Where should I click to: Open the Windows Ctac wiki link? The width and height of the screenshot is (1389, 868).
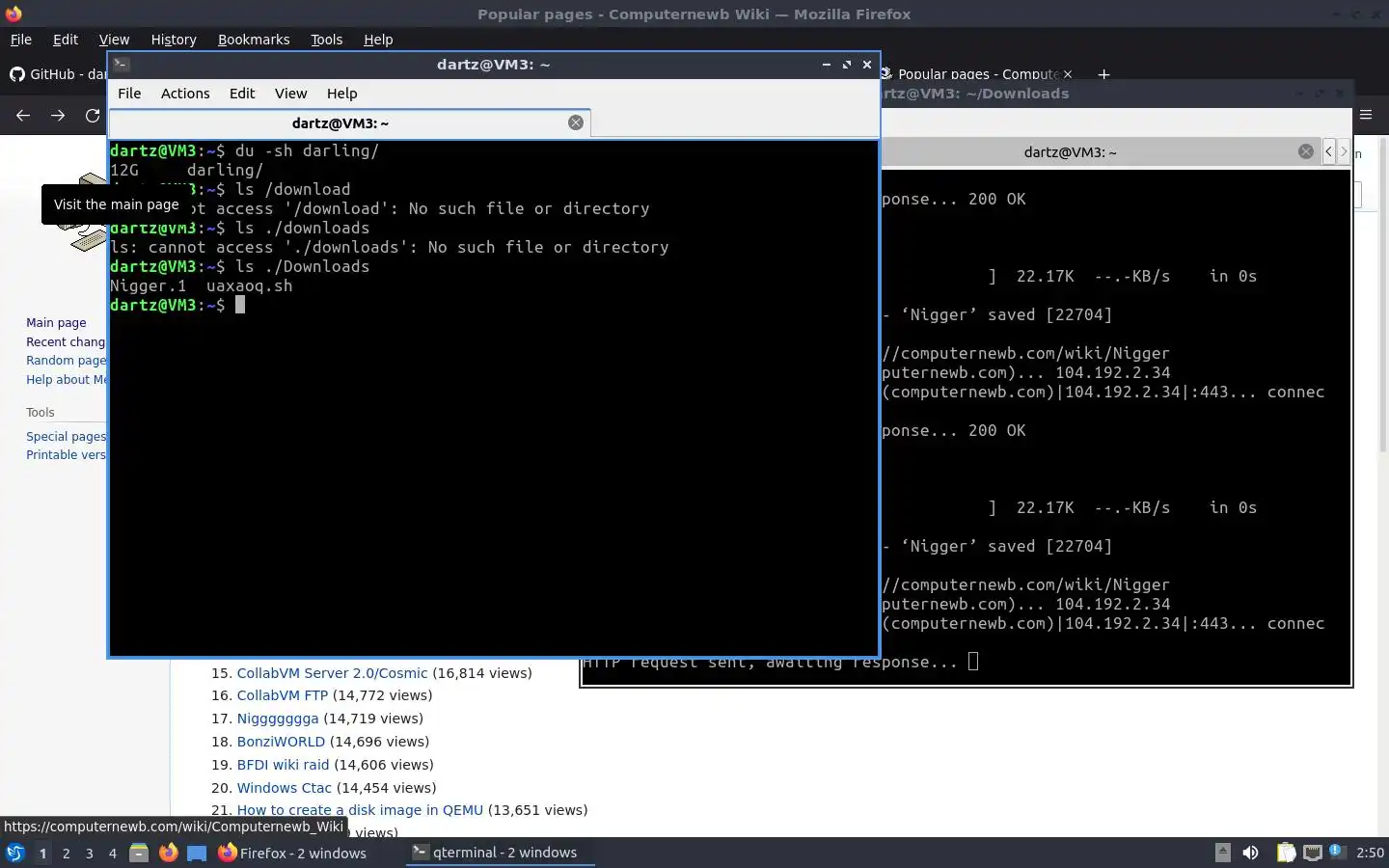coord(285,788)
